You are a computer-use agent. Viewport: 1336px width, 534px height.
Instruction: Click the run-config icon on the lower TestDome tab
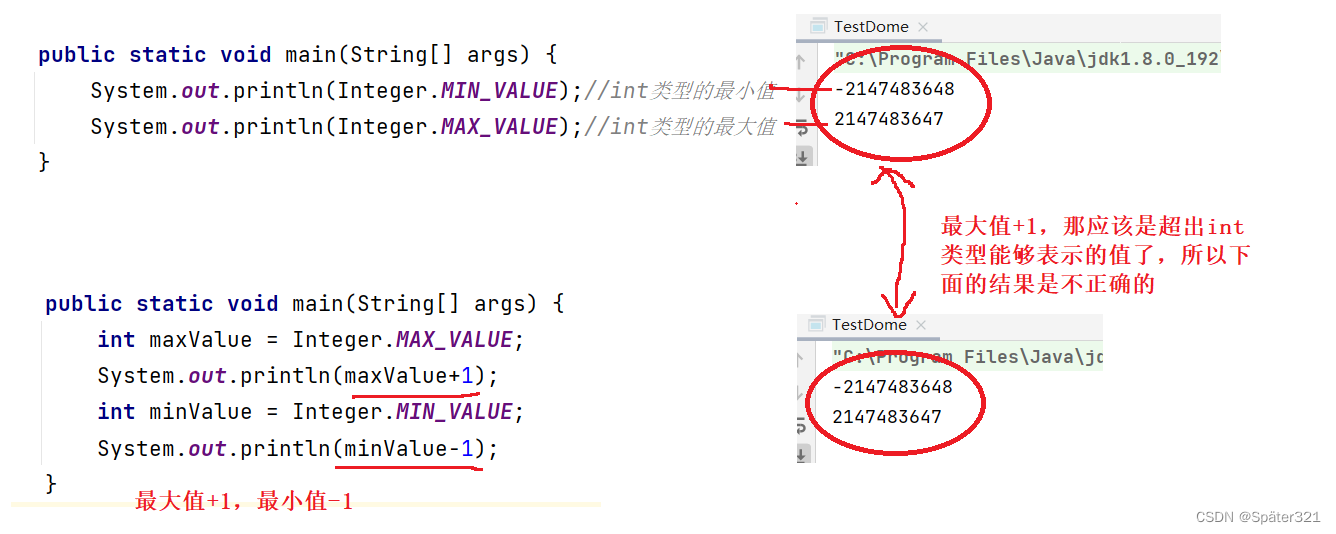(816, 325)
